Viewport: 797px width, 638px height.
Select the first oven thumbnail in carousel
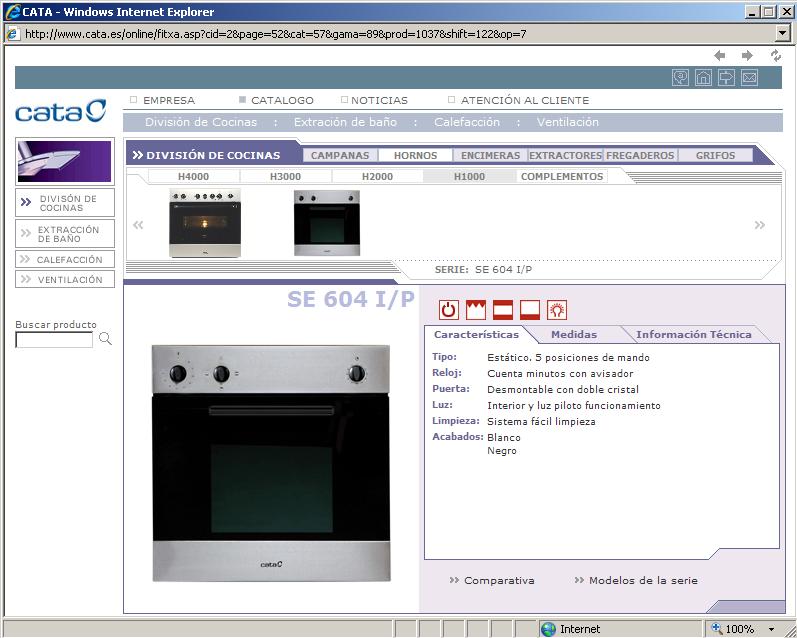click(205, 223)
